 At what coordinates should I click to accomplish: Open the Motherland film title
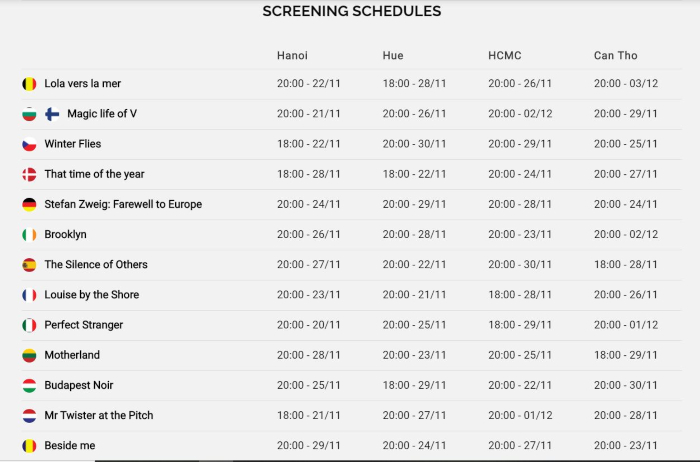pos(72,355)
